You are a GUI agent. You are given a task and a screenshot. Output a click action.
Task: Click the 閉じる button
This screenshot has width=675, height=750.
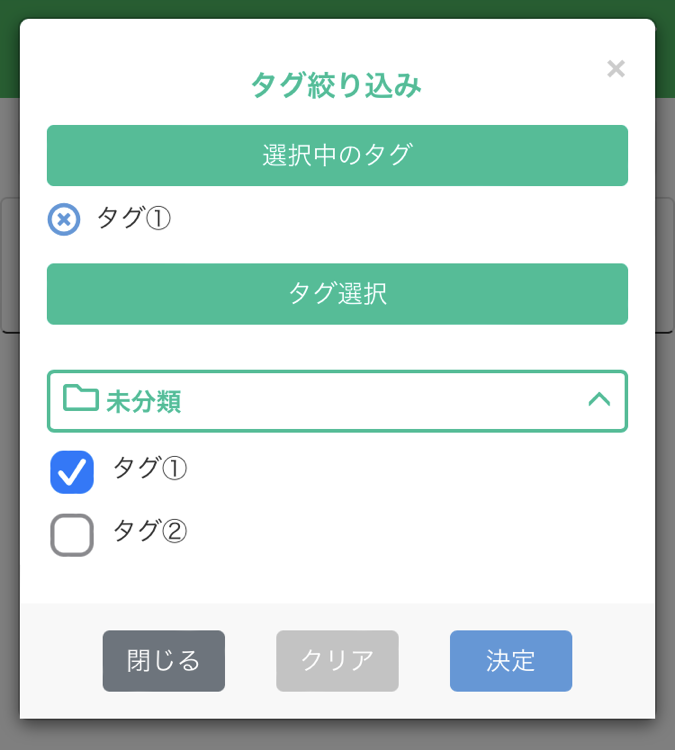[164, 661]
